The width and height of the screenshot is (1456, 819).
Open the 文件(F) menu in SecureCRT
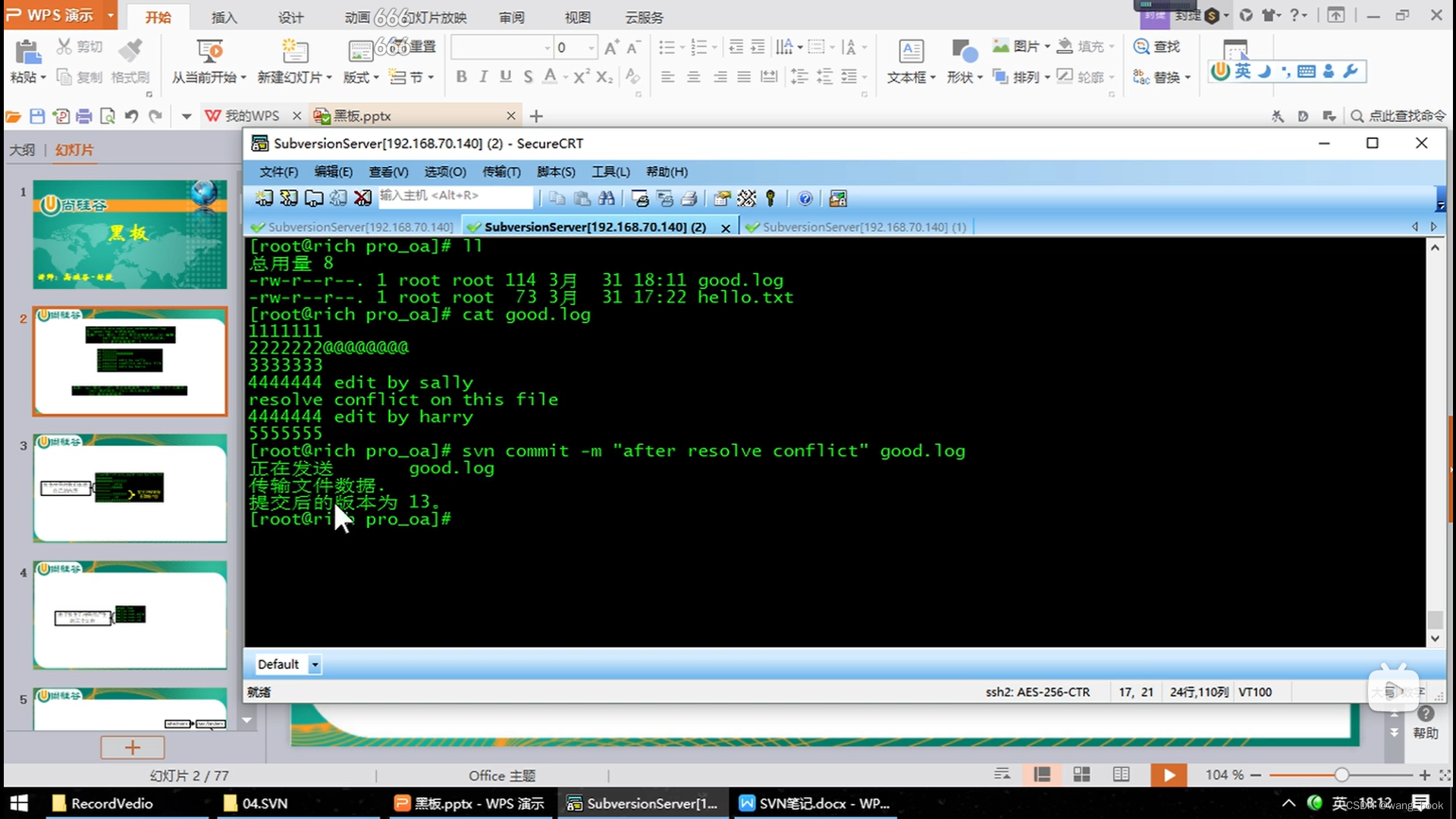pos(278,172)
